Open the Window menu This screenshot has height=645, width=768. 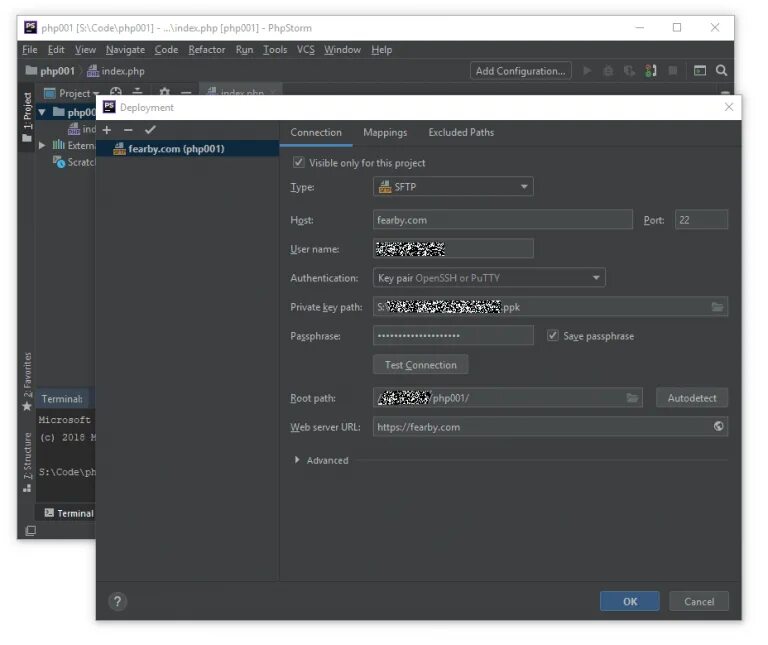(342, 49)
